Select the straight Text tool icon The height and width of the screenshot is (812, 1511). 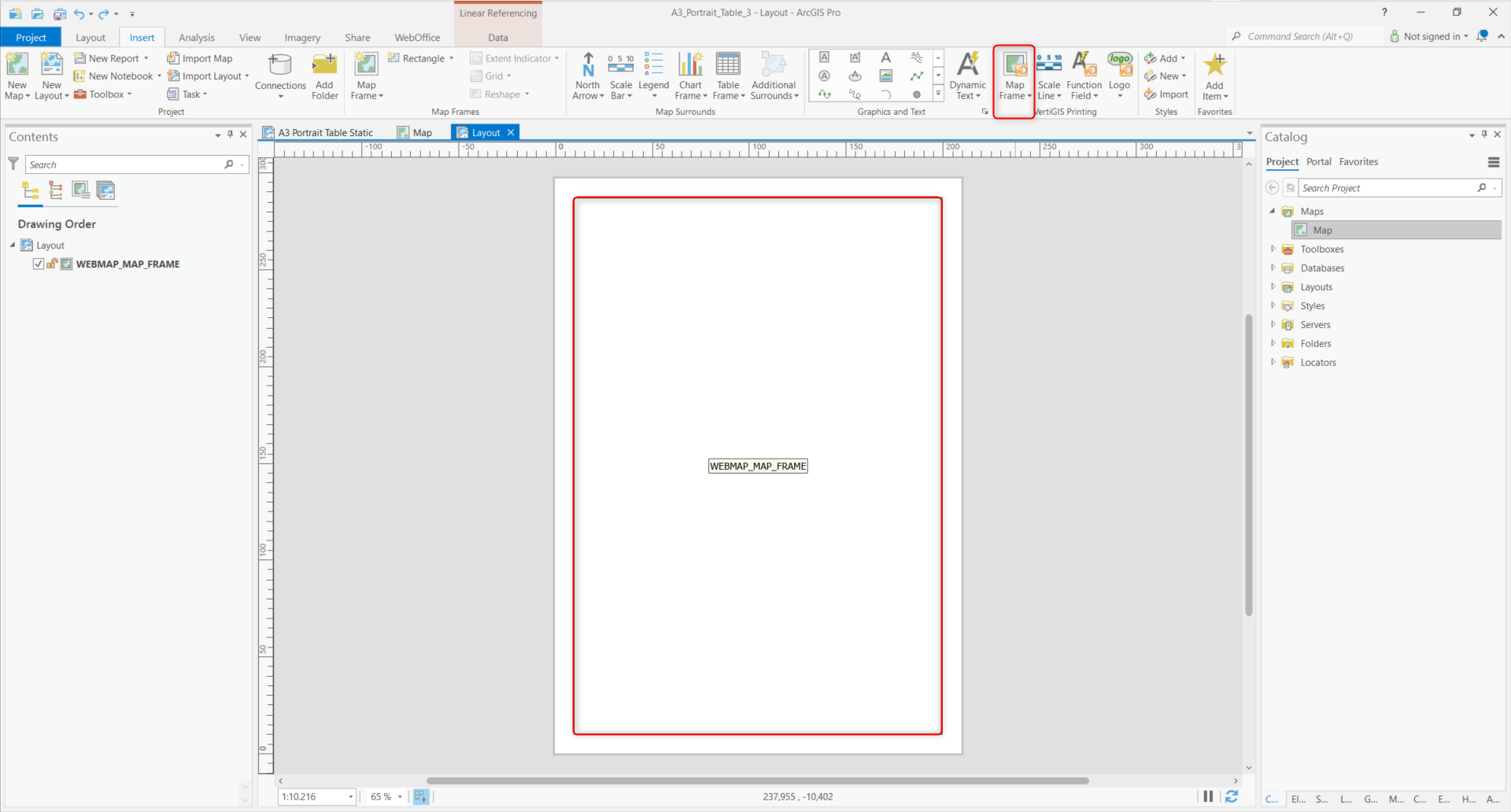click(x=885, y=57)
